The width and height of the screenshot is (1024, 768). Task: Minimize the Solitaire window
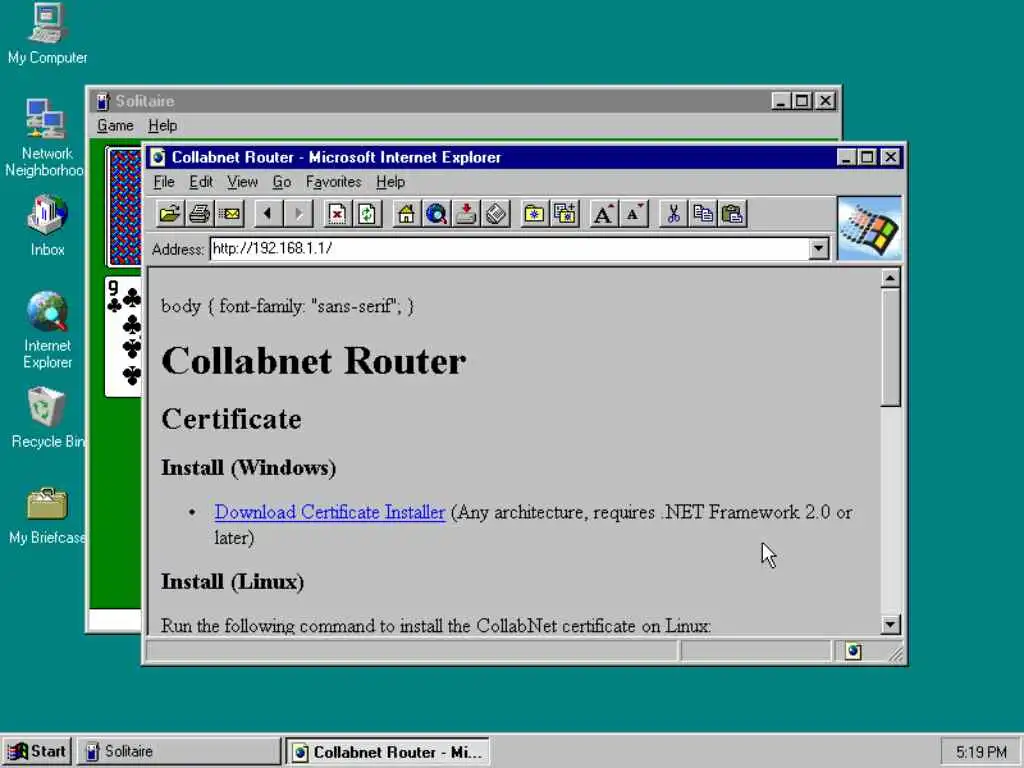click(x=781, y=101)
